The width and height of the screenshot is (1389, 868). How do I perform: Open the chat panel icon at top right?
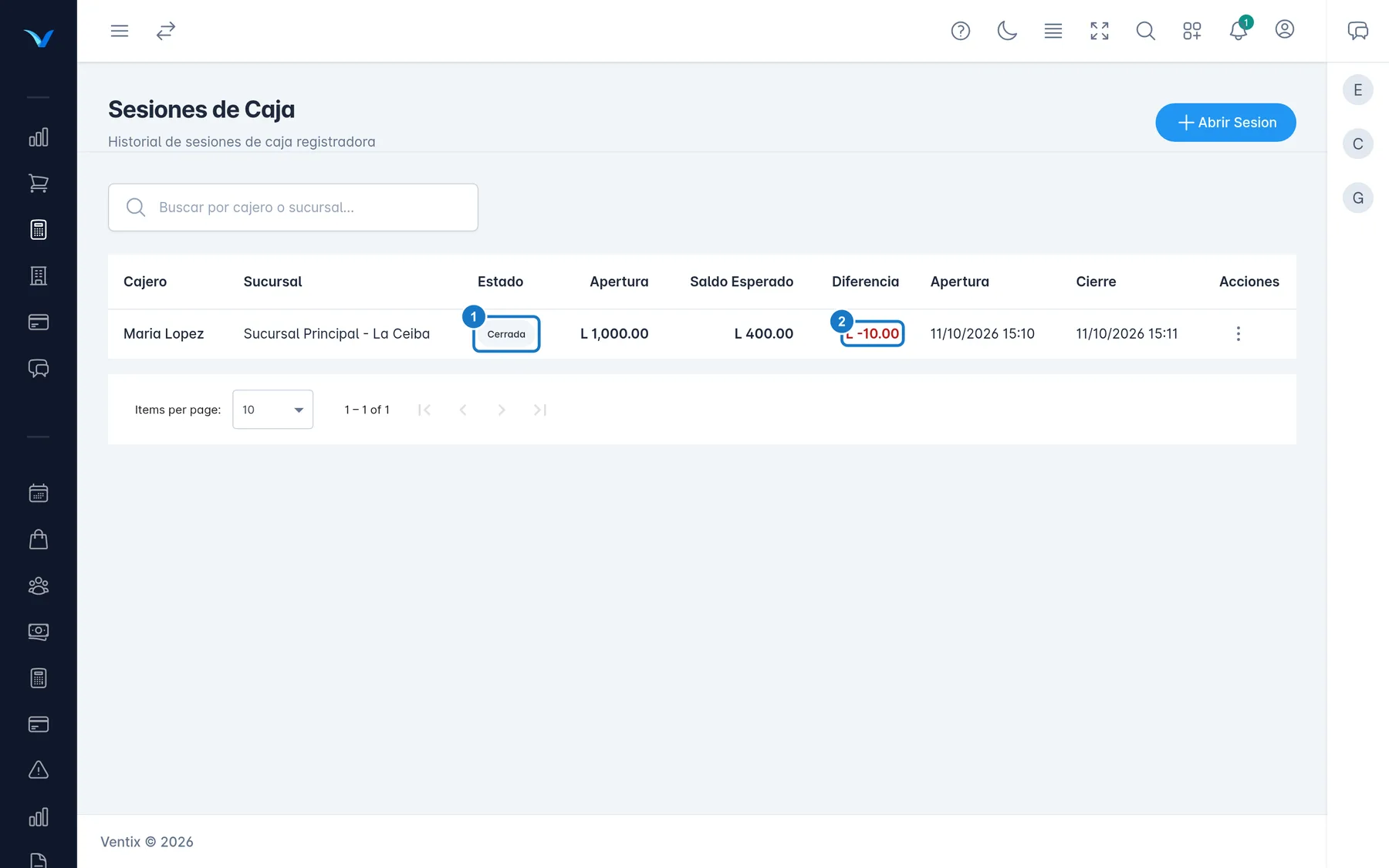1357,31
